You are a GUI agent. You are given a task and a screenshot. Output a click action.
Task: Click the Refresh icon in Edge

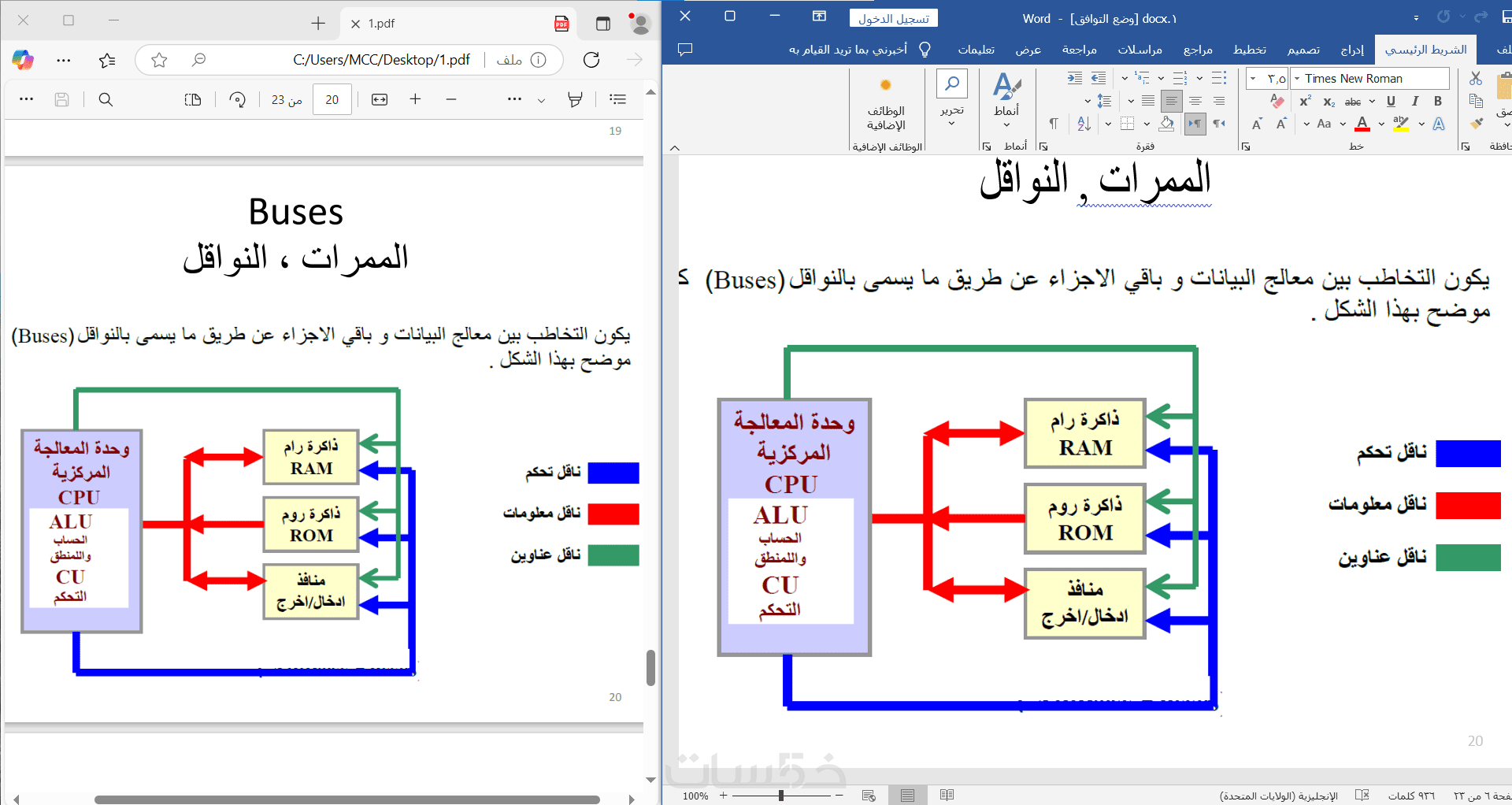point(591,60)
